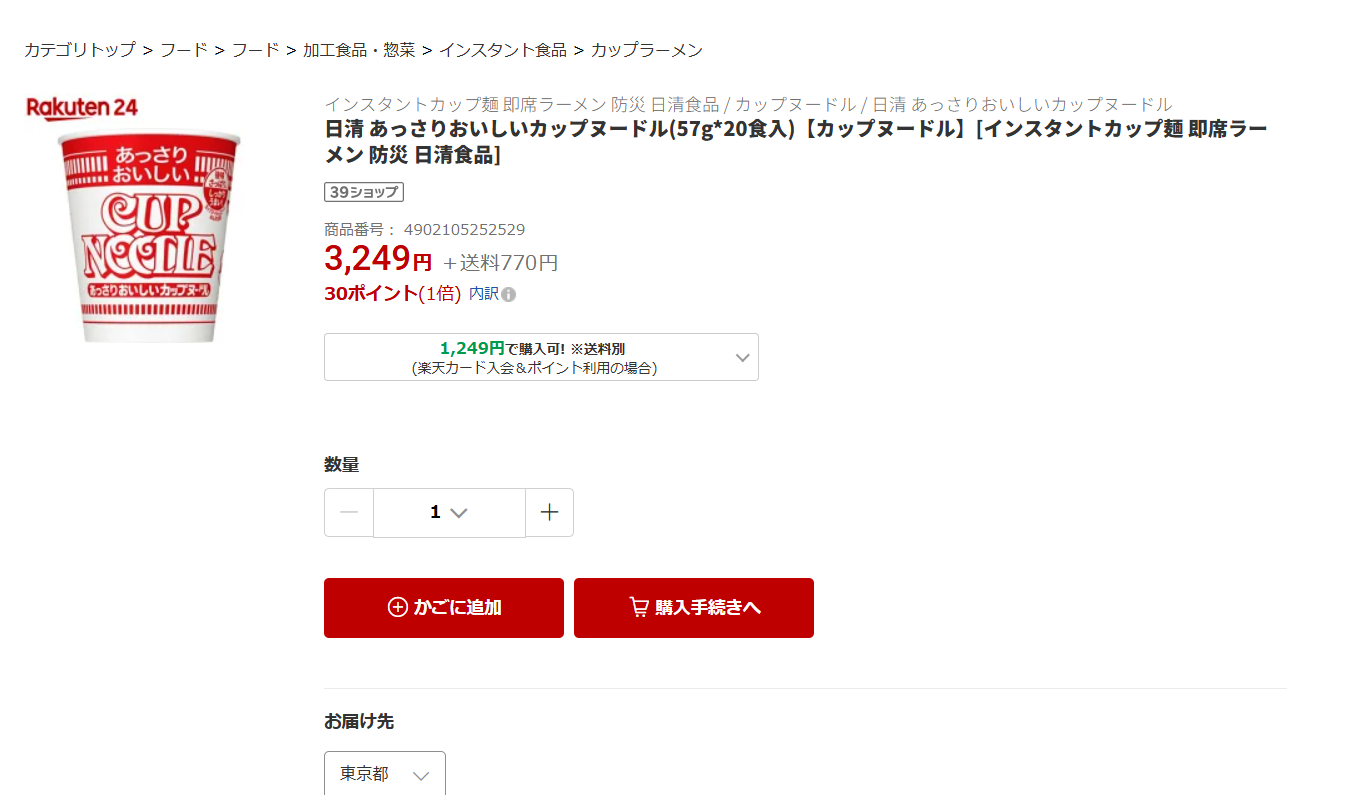Screen dimensions: 1368x795
Task: Click the 内訳 points breakdown link
Action: [483, 294]
